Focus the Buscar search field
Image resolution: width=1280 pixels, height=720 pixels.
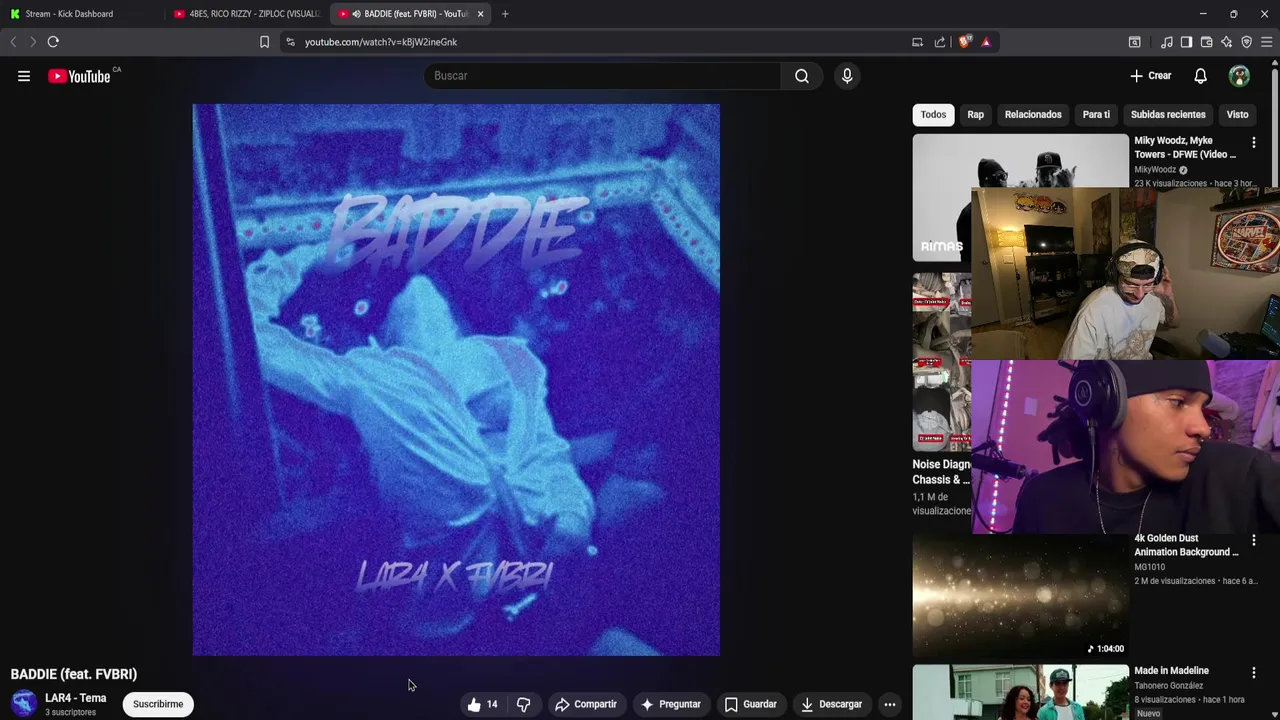pyautogui.click(x=602, y=76)
